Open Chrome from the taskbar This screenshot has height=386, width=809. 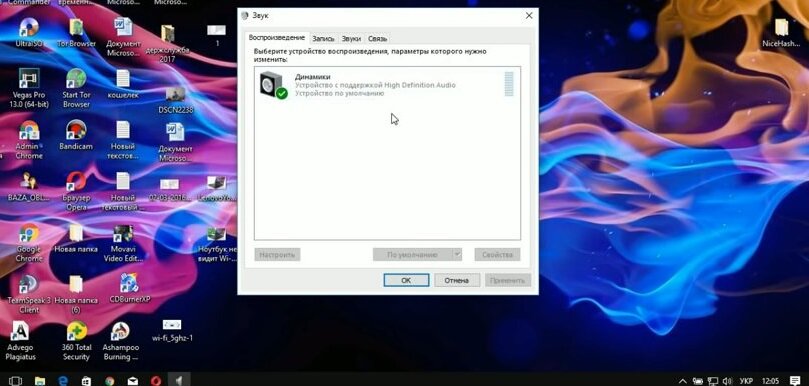(x=109, y=380)
